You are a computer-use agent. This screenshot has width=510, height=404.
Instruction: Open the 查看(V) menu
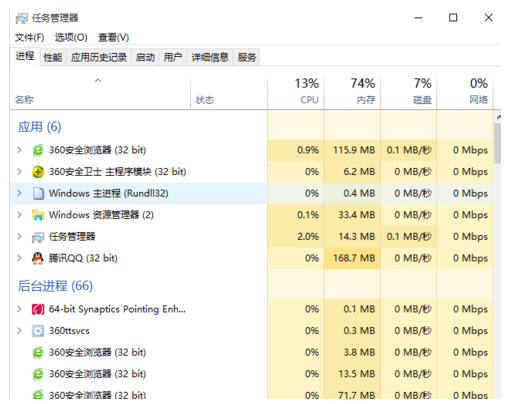click(113, 37)
